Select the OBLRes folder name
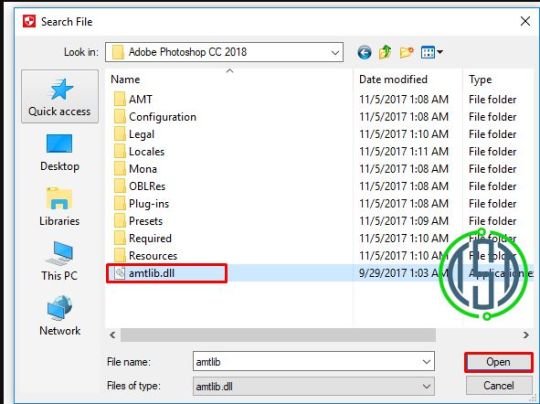The image size is (540, 404). coord(147,186)
